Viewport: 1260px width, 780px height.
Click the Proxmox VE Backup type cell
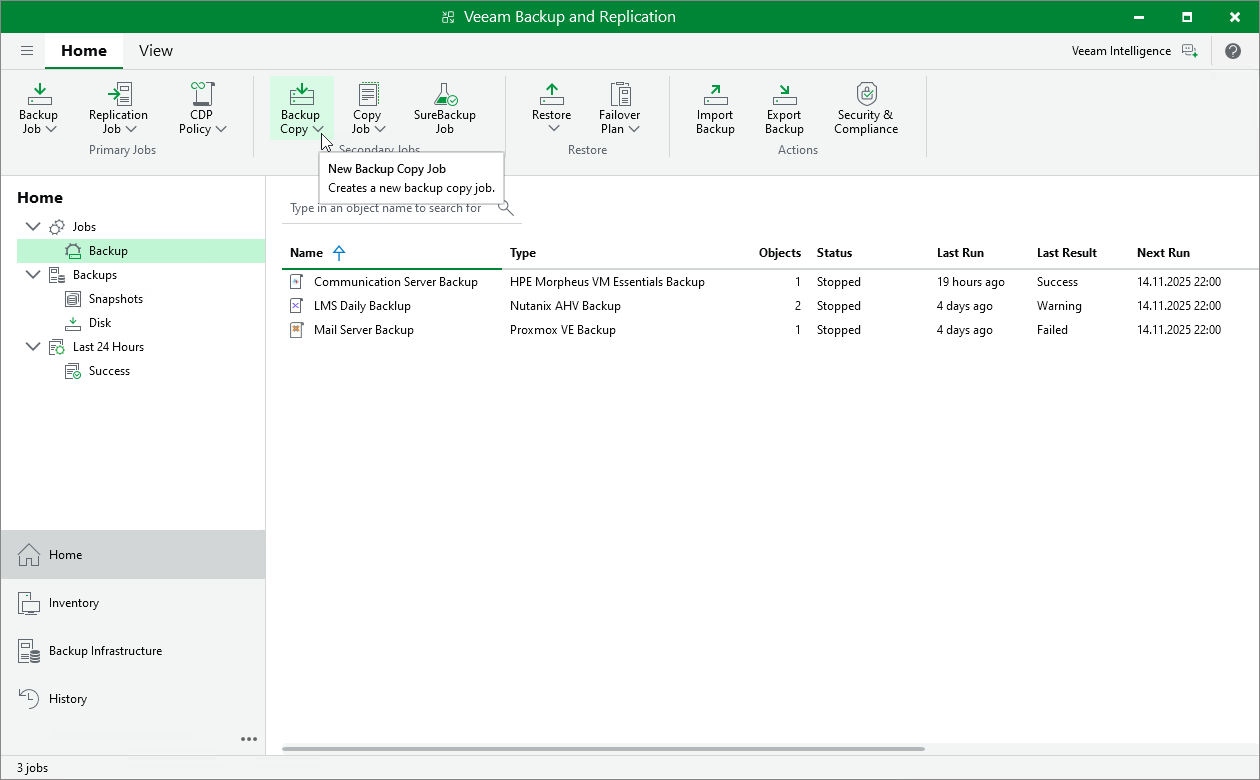(x=563, y=330)
